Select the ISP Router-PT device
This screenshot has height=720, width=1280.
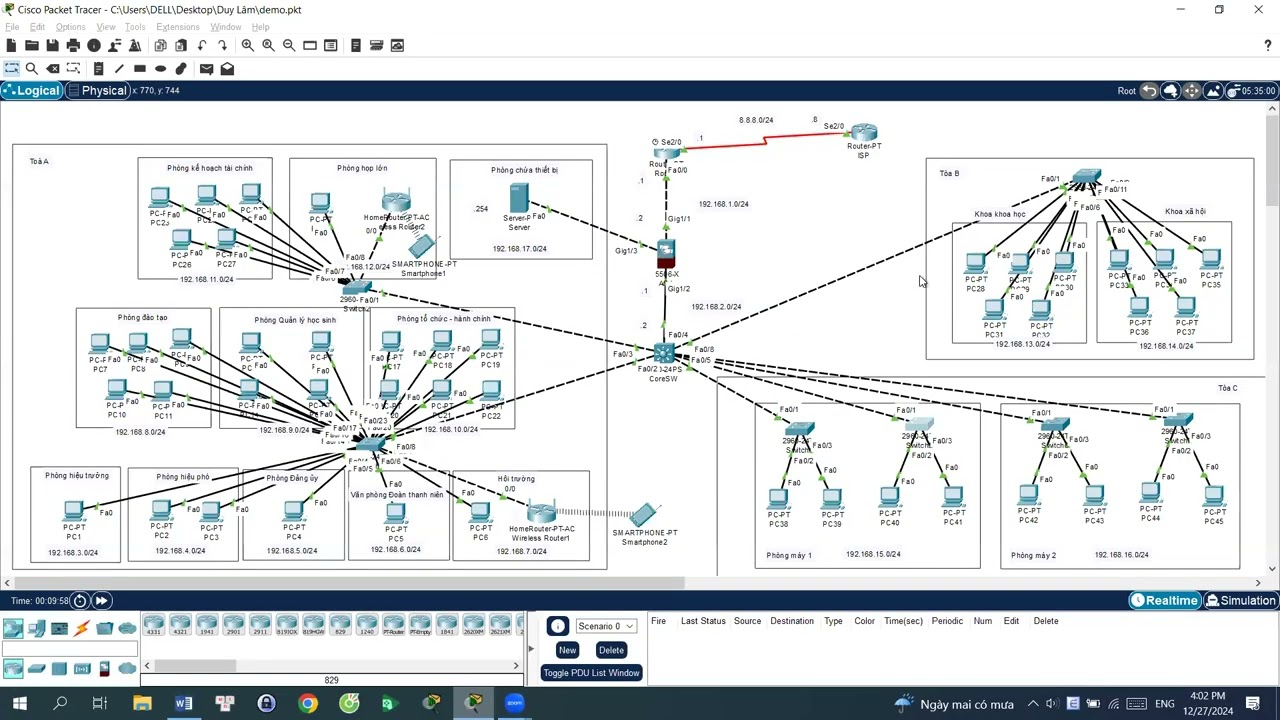coord(864,133)
